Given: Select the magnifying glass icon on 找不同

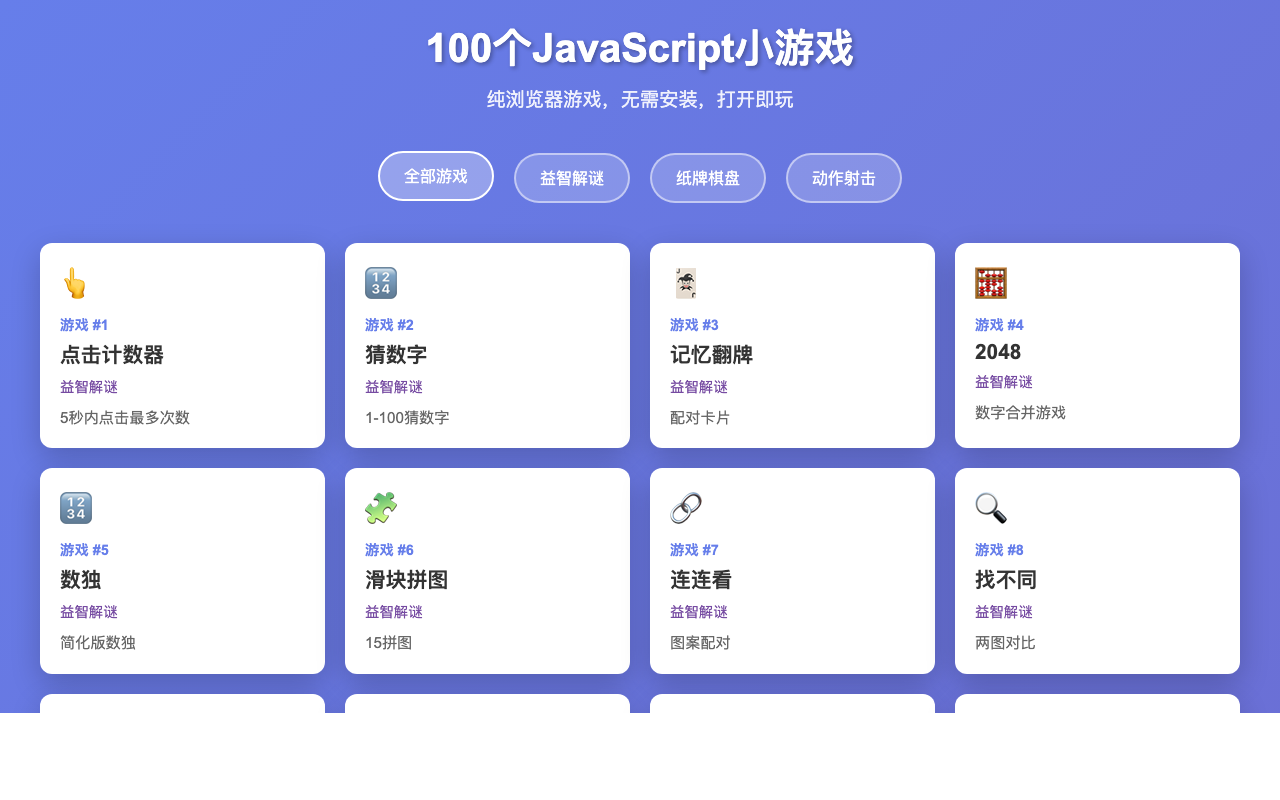Looking at the screenshot, I should pos(991,508).
